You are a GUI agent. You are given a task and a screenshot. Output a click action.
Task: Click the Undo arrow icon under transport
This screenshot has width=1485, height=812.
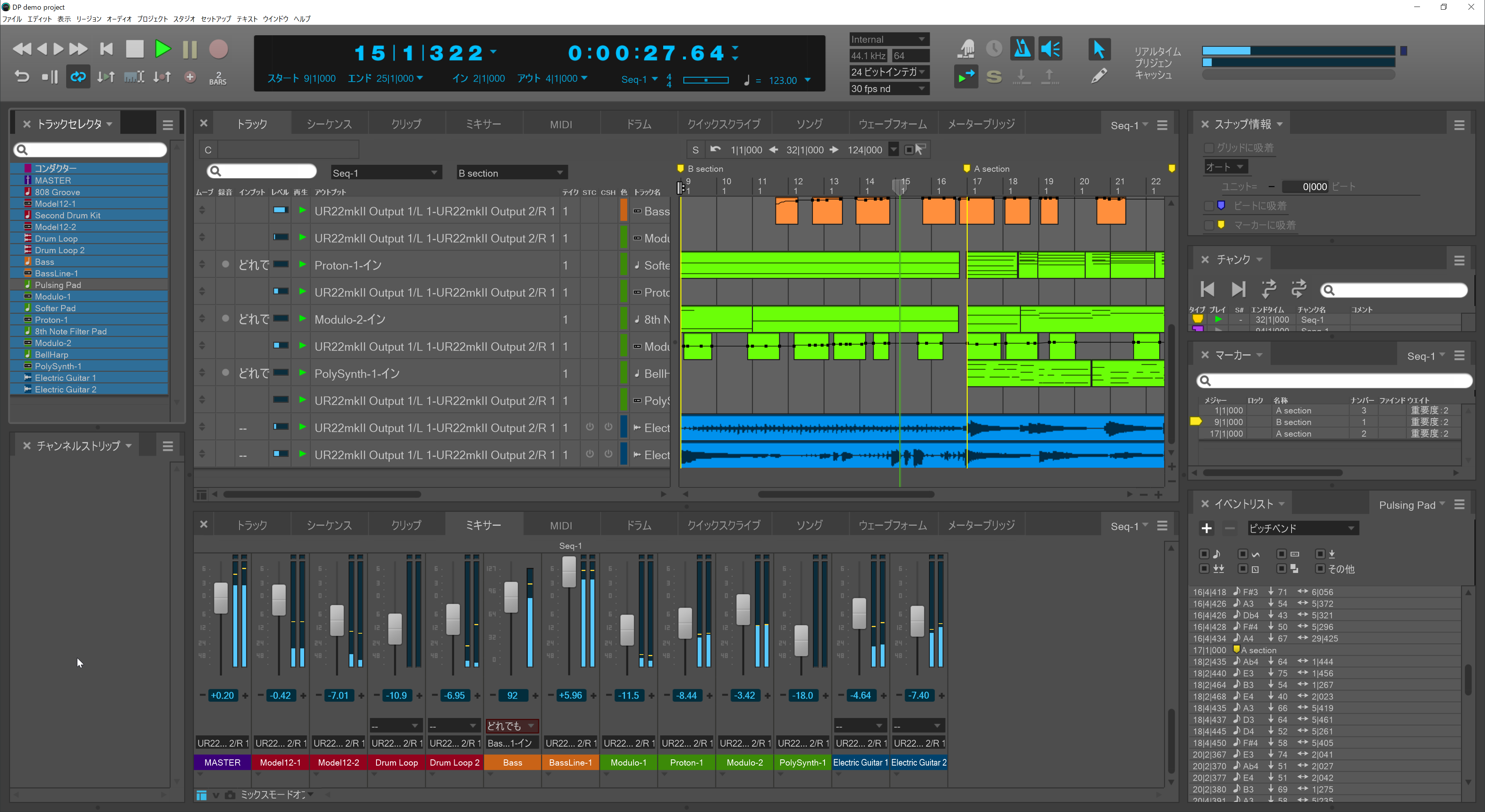[21, 77]
